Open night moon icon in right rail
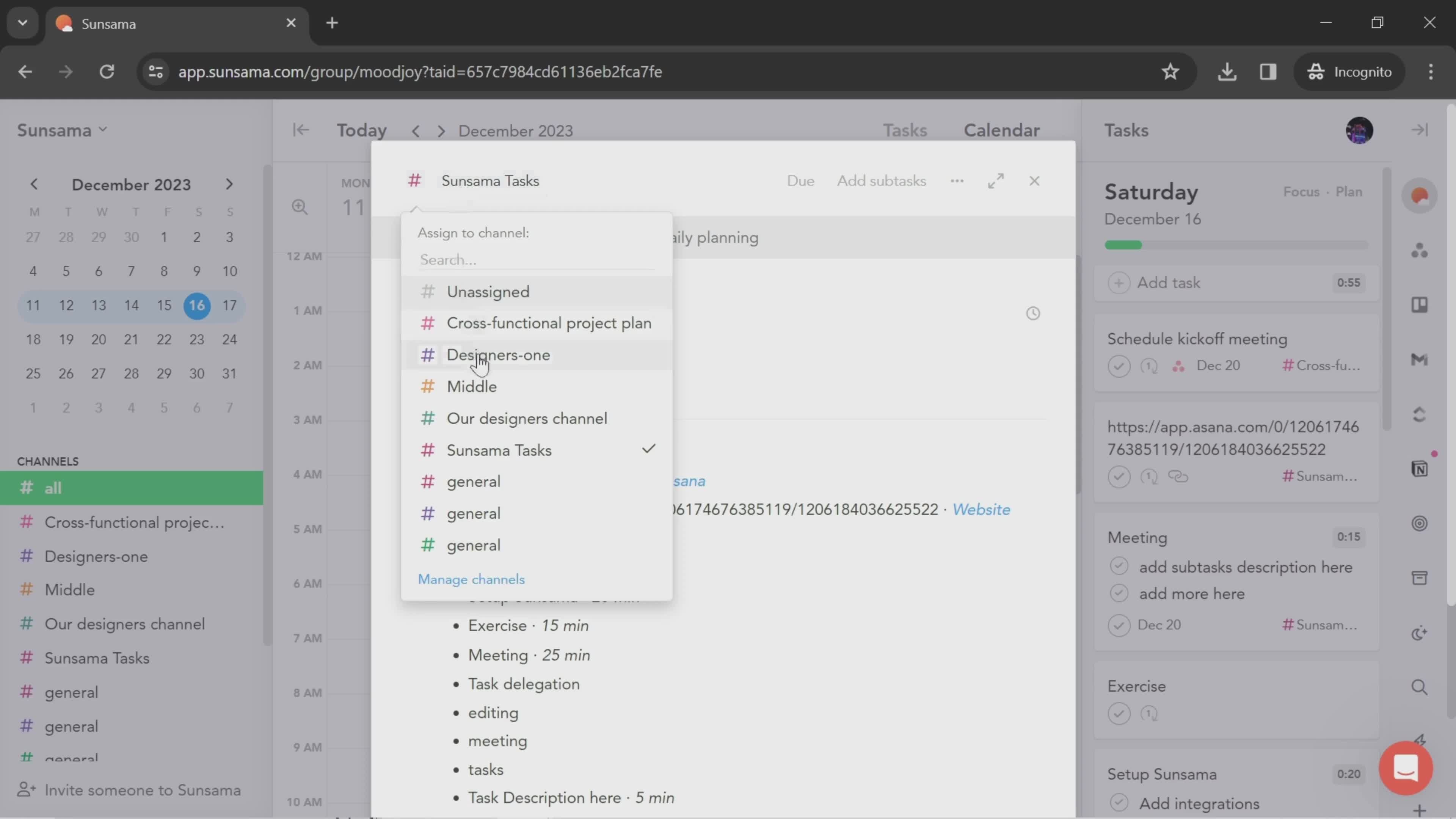This screenshot has height=819, width=1456. [1419, 633]
